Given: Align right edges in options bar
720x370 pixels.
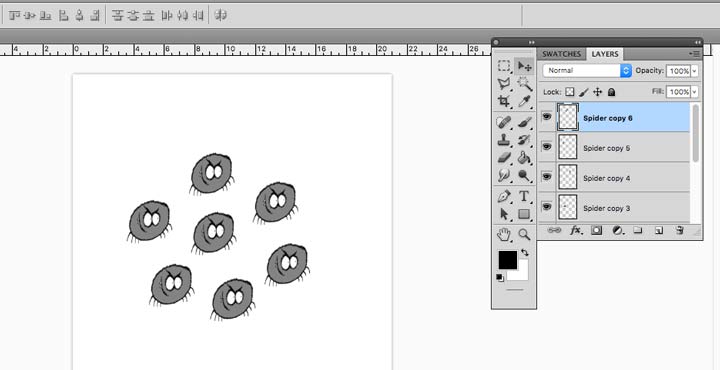Looking at the screenshot, I should point(95,16).
